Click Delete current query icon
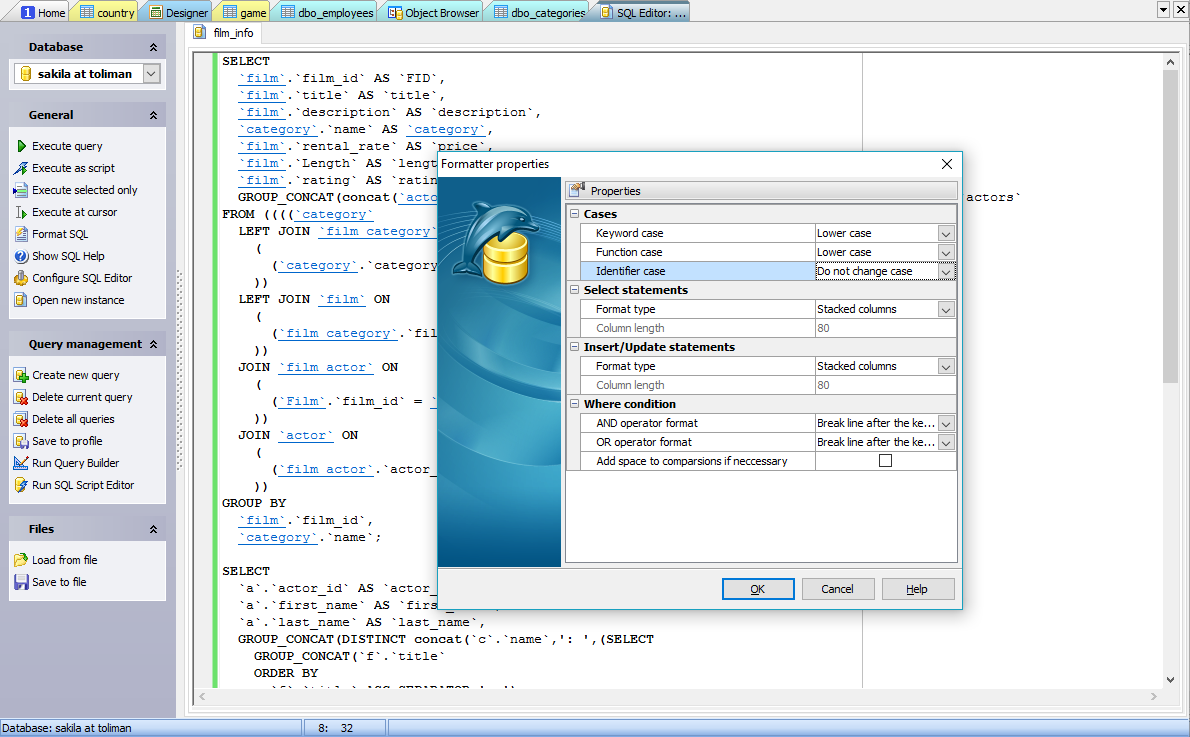 tap(21, 397)
